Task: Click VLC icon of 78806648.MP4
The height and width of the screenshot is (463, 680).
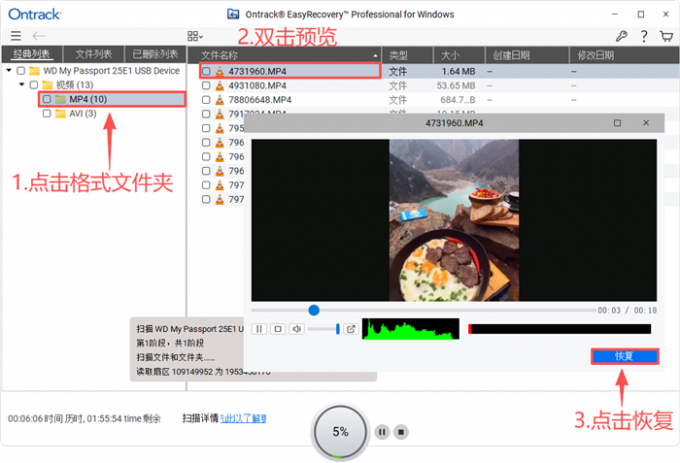Action: click(x=220, y=100)
